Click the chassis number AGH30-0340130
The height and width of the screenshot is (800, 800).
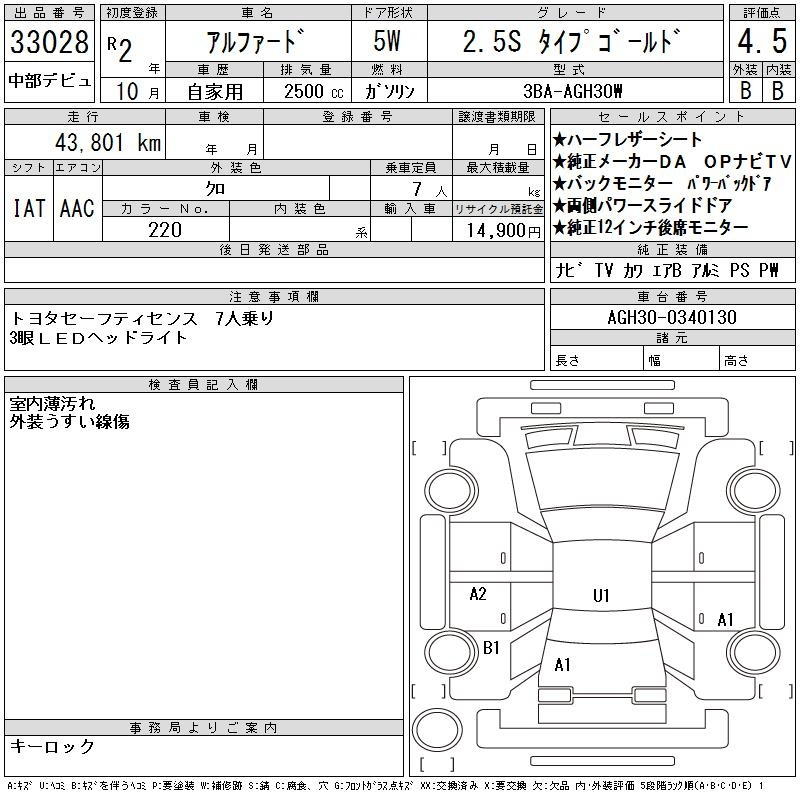(x=672, y=317)
